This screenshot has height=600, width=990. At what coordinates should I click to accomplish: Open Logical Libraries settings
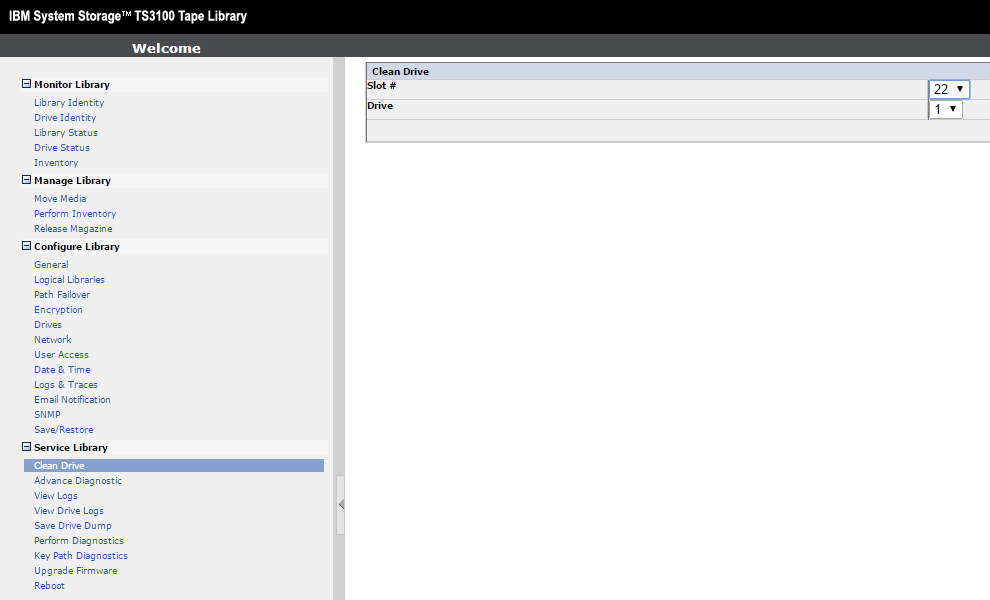coord(69,280)
